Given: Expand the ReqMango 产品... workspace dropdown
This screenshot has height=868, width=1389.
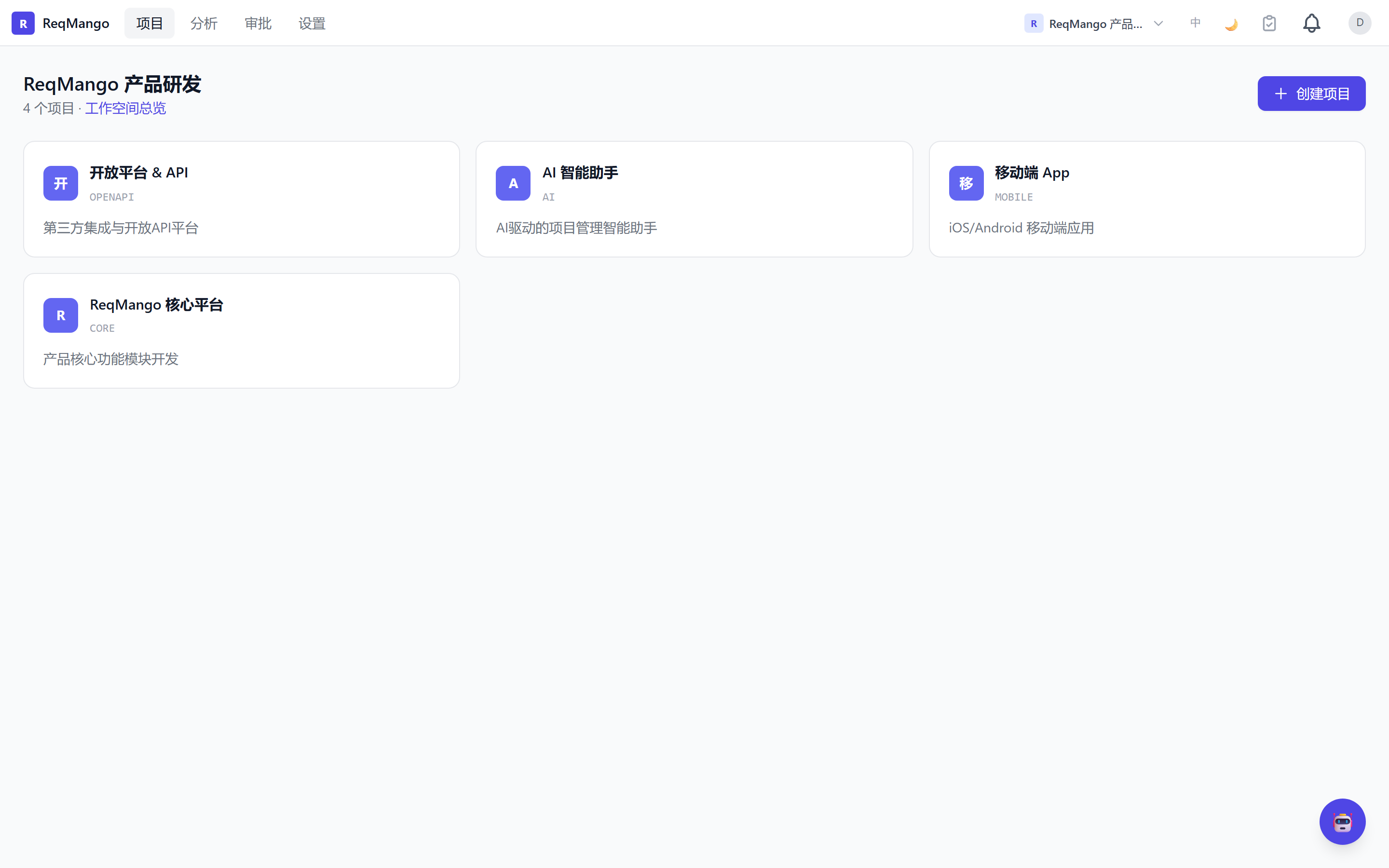Looking at the screenshot, I should (1094, 24).
